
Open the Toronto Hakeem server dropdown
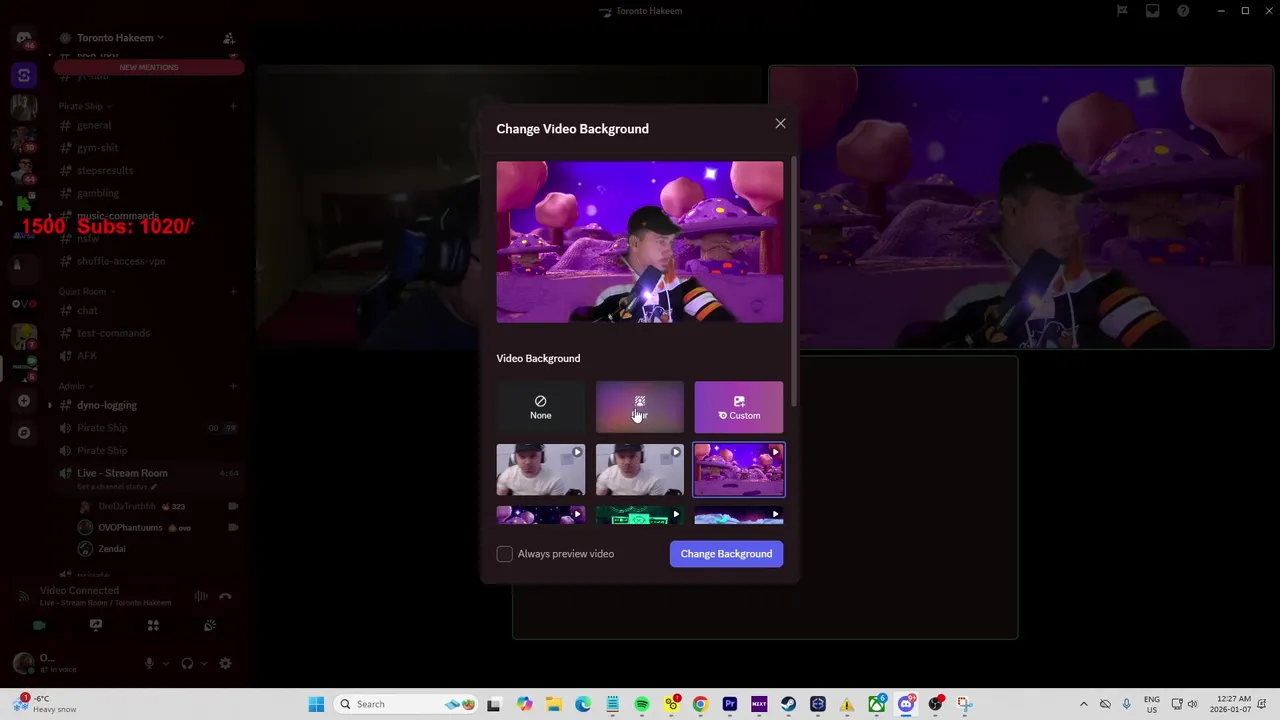(120, 38)
